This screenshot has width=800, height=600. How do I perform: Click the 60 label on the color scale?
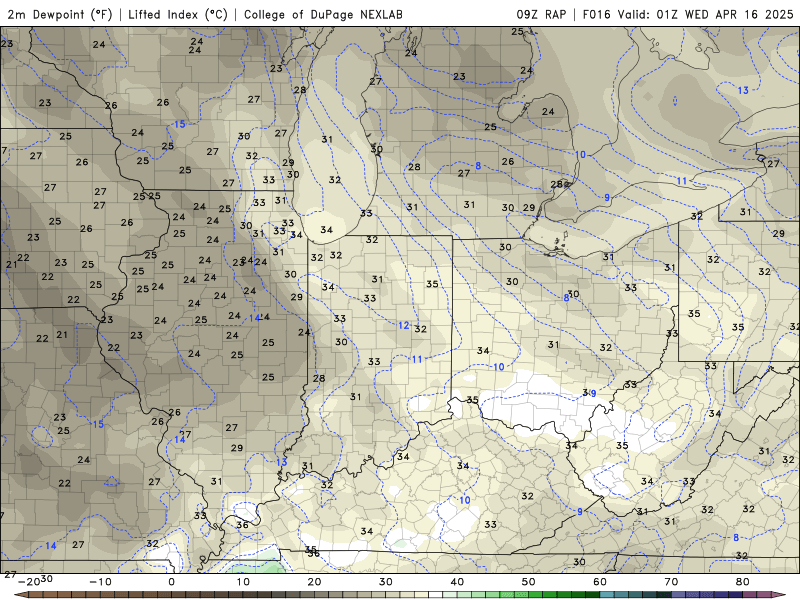pos(600,582)
